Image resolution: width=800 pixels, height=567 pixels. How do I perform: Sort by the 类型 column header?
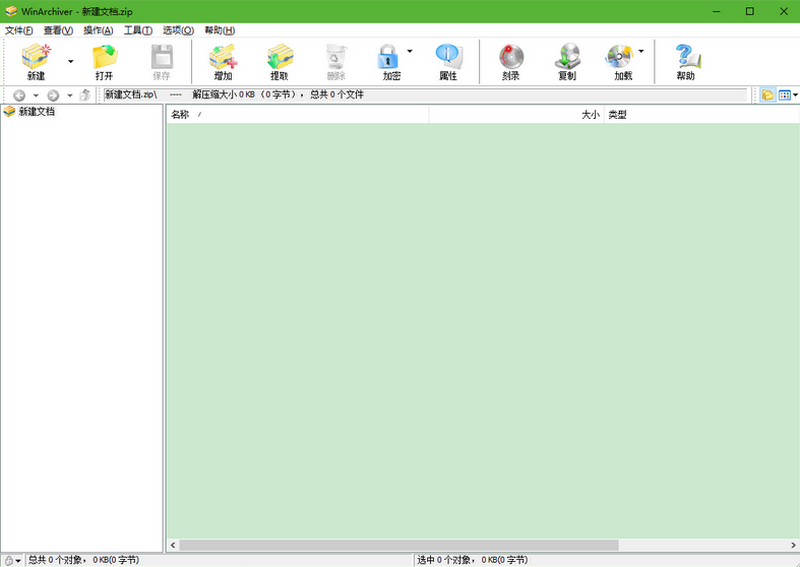[x=702, y=114]
